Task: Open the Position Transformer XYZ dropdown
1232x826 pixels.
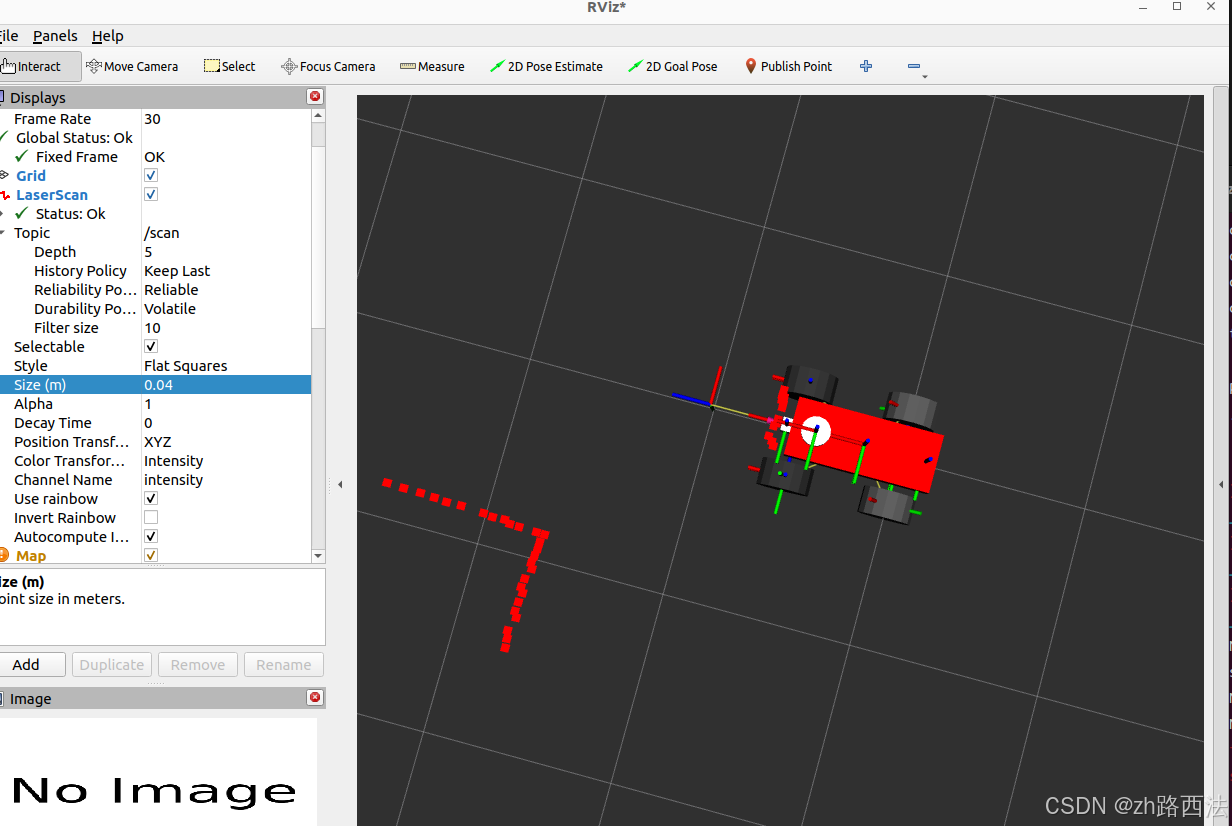Action: (226, 442)
